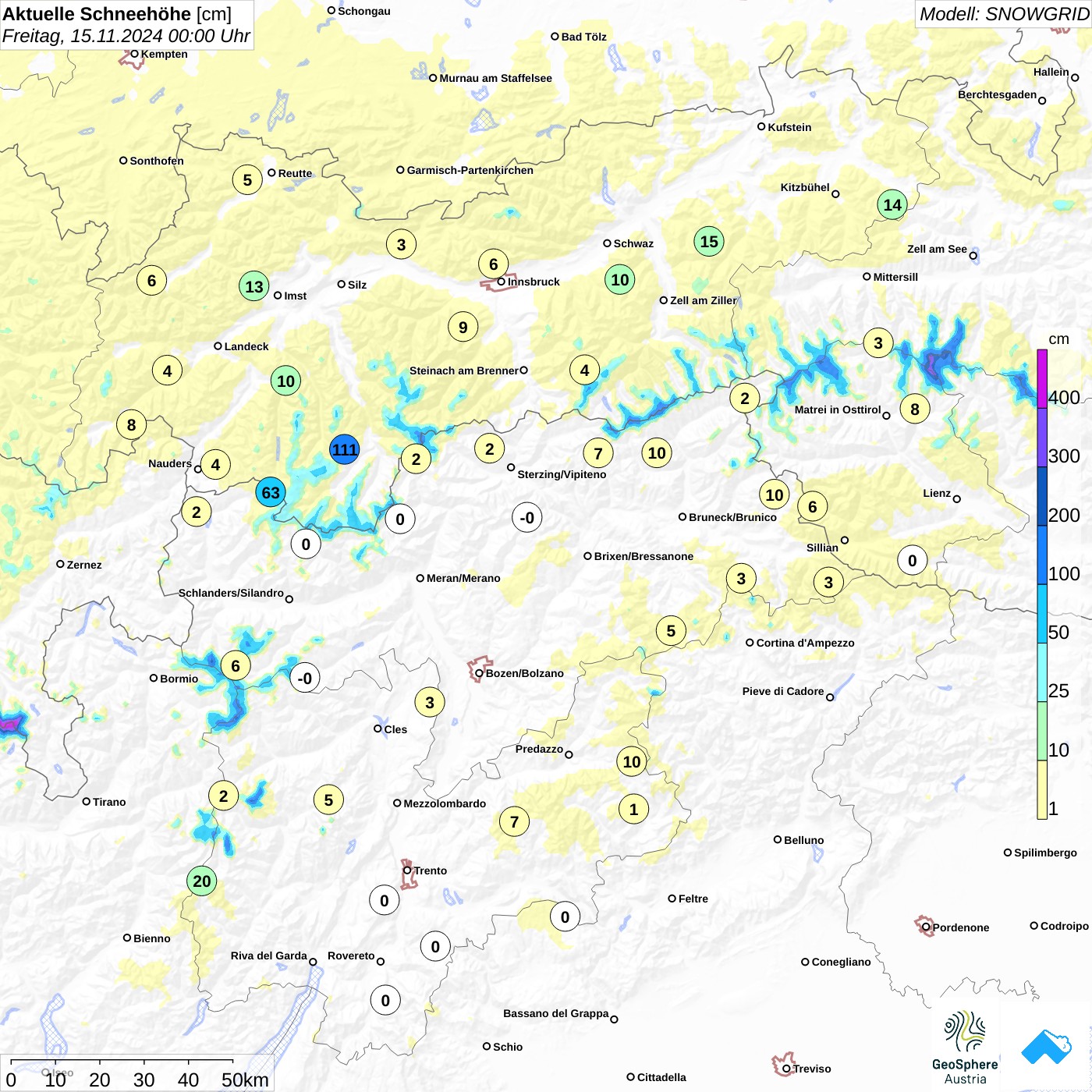
Task: Click the 15 cm marker east of Schwaz
Action: tap(709, 242)
